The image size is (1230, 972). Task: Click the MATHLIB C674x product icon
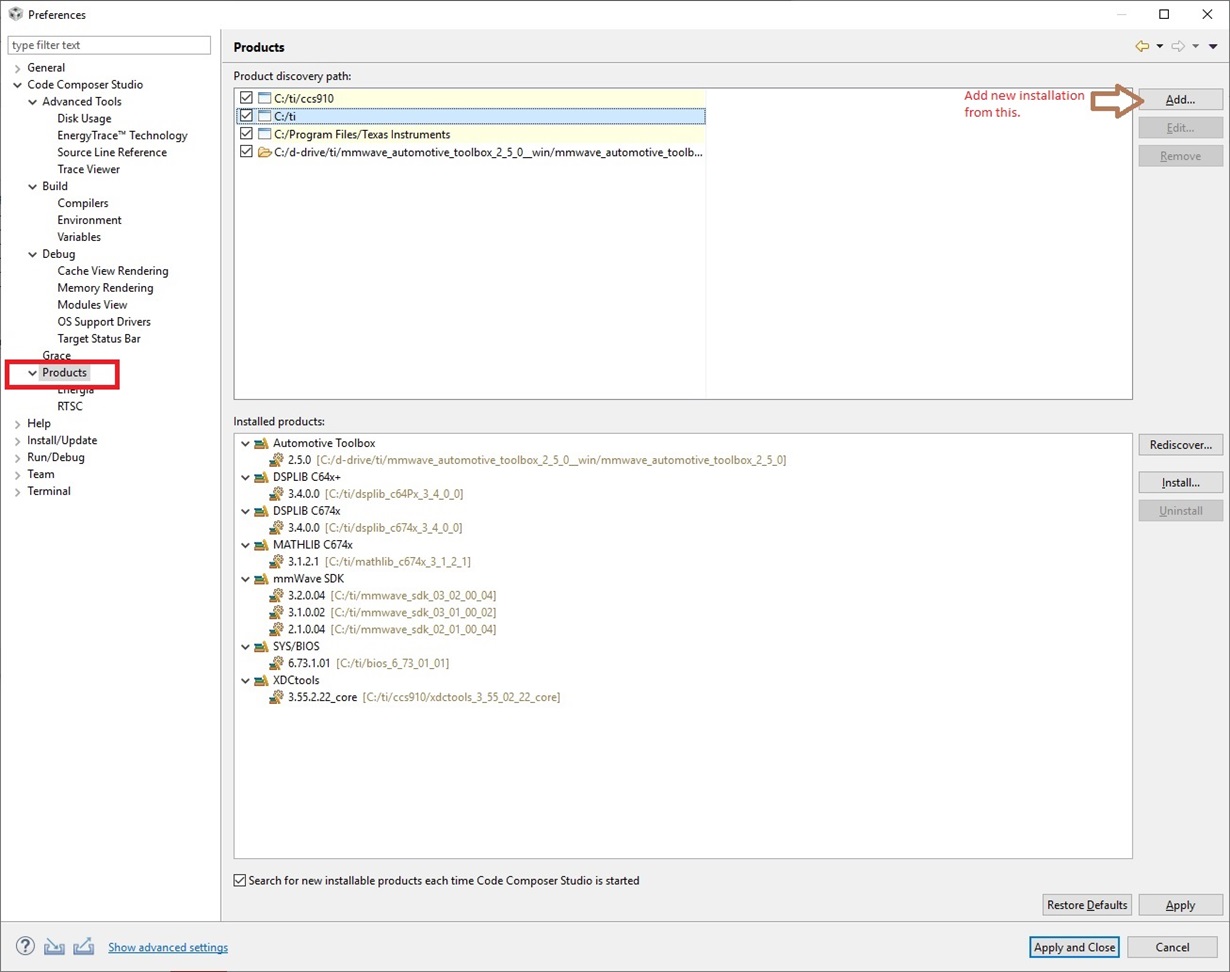pyautogui.click(x=261, y=545)
